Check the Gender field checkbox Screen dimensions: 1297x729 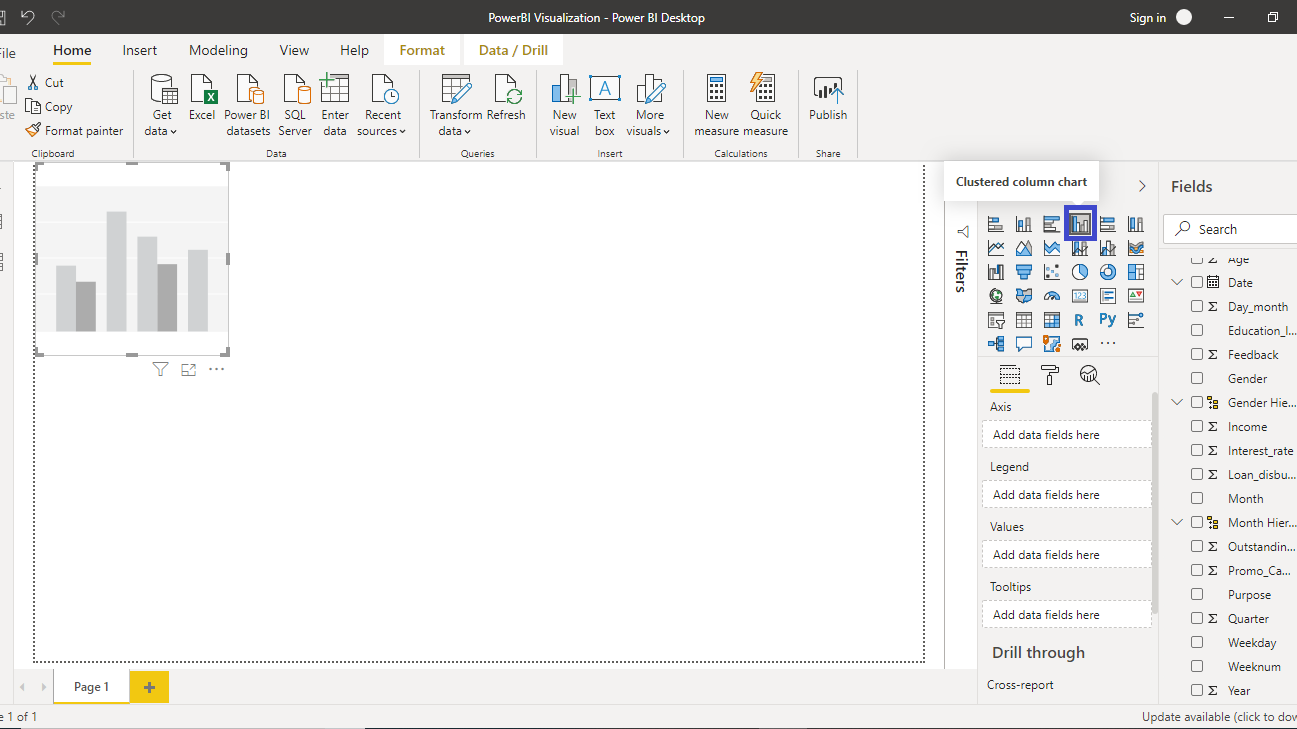(1197, 378)
